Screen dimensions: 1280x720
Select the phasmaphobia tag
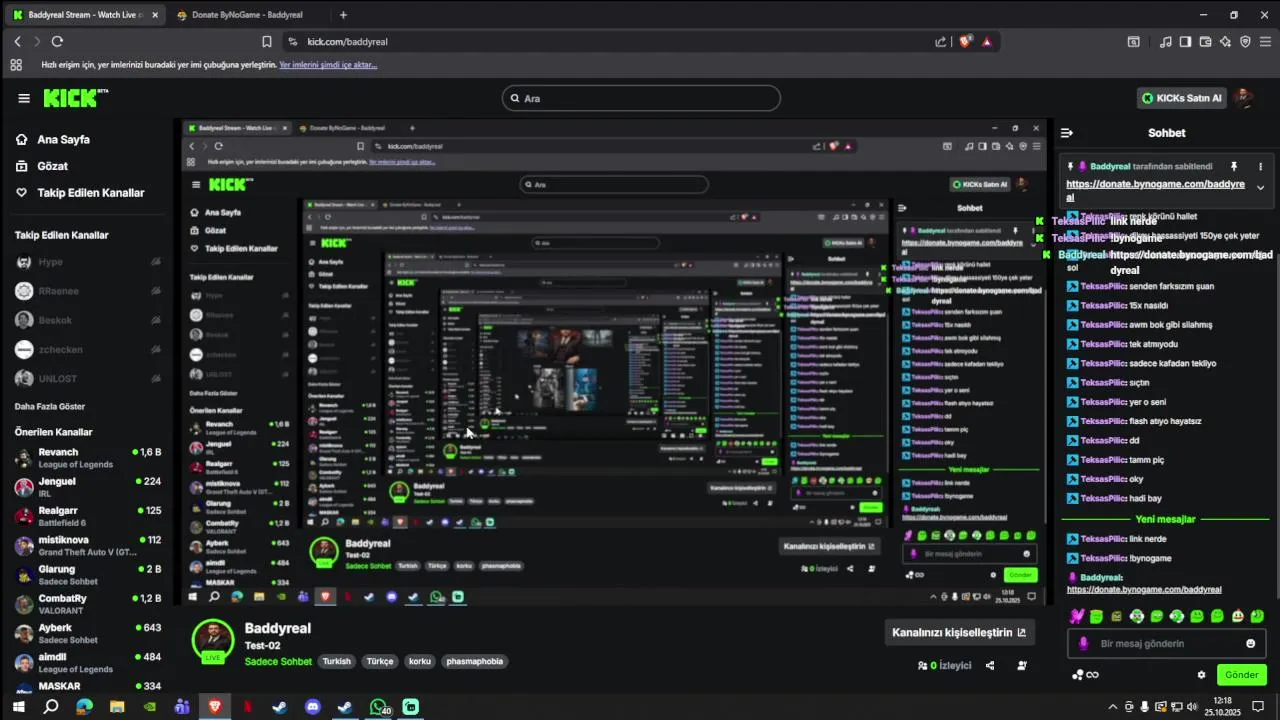click(x=475, y=662)
